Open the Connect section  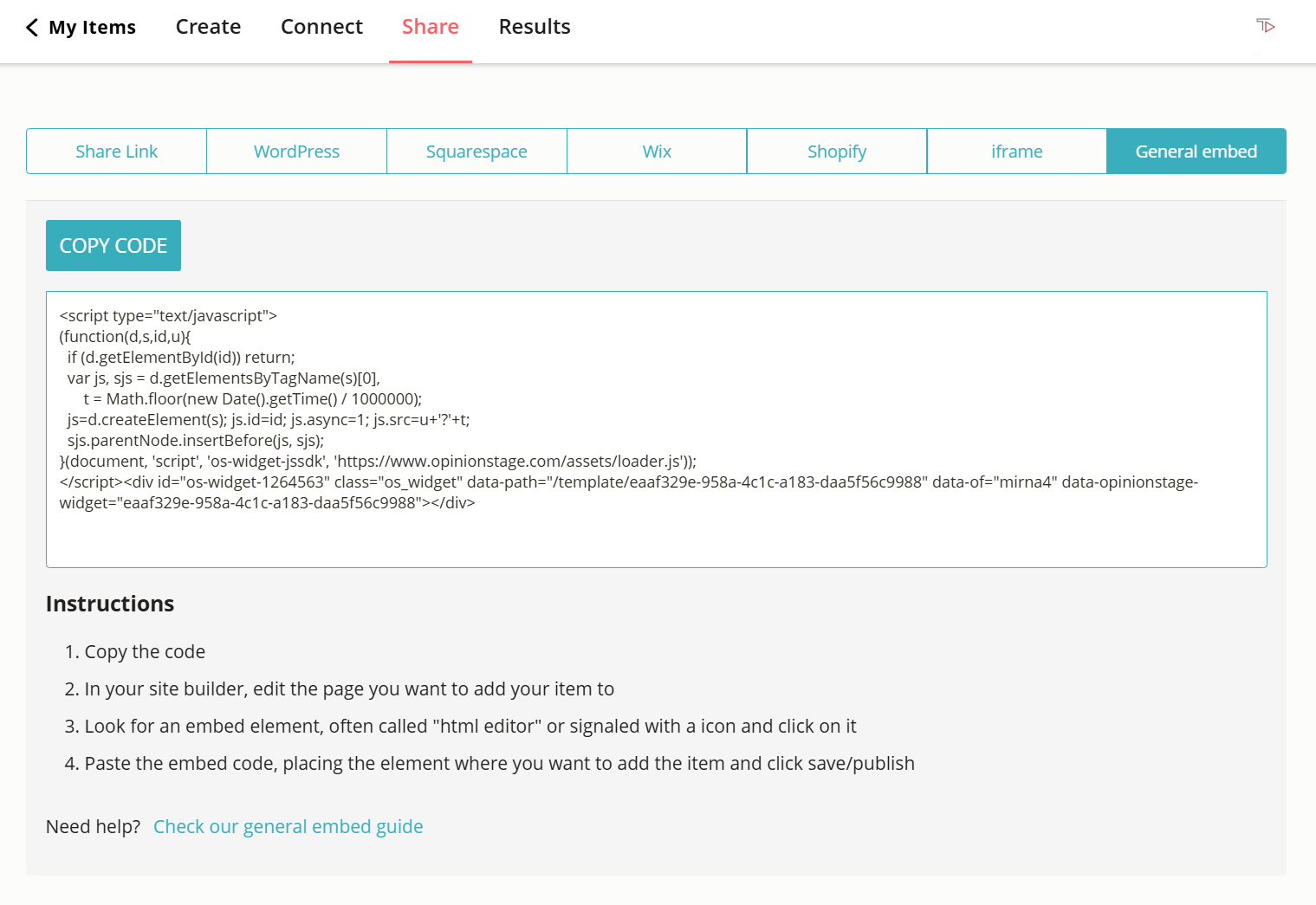point(321,26)
